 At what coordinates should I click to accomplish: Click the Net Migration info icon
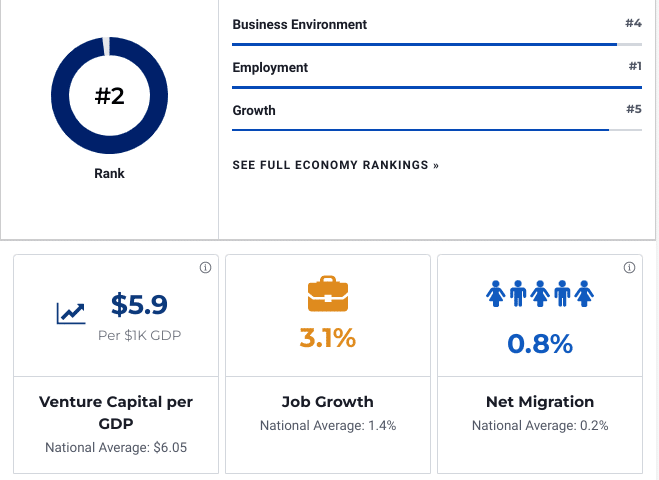(x=630, y=268)
